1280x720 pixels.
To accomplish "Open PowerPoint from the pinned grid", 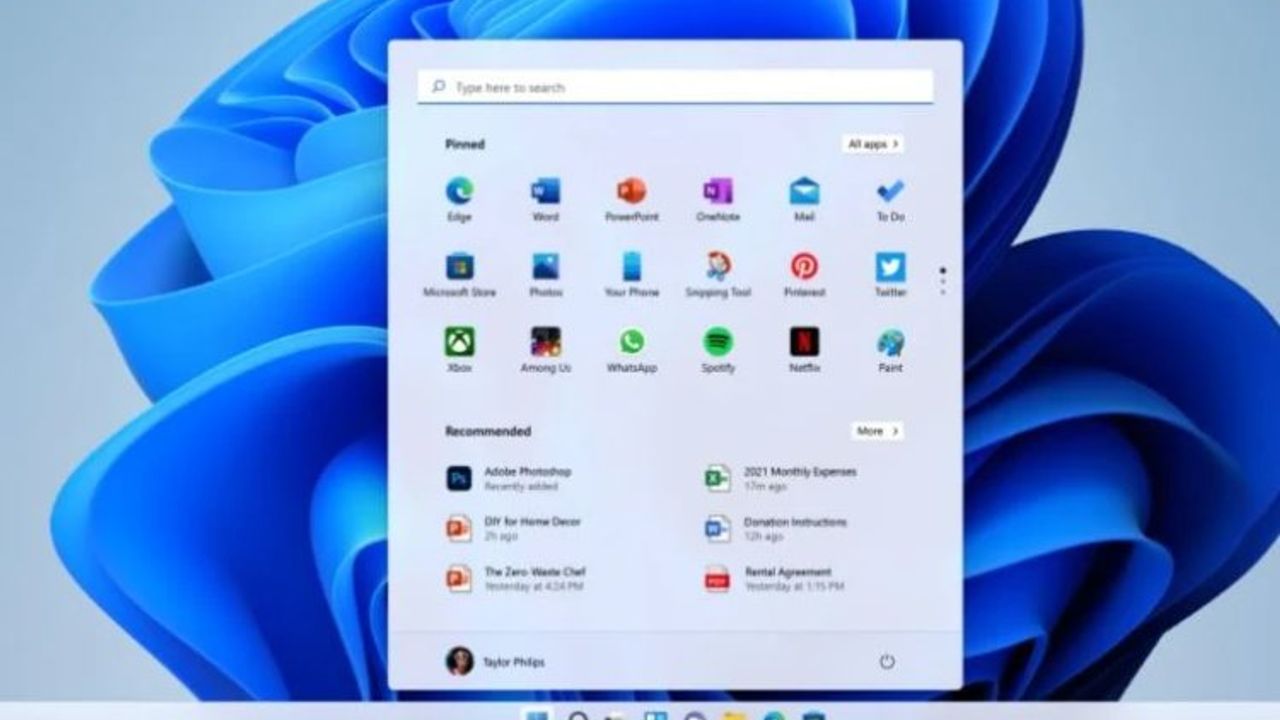I will 632,198.
